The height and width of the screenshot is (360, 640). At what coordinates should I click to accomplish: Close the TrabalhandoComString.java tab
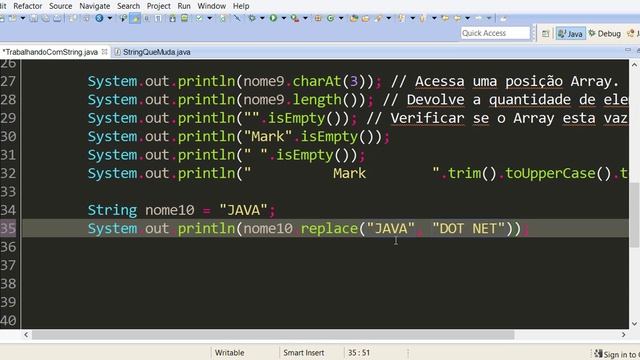[104, 52]
